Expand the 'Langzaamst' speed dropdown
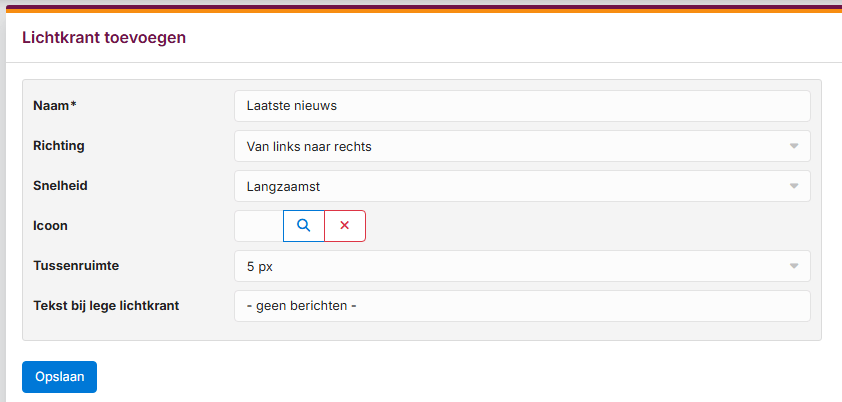 [x=520, y=186]
